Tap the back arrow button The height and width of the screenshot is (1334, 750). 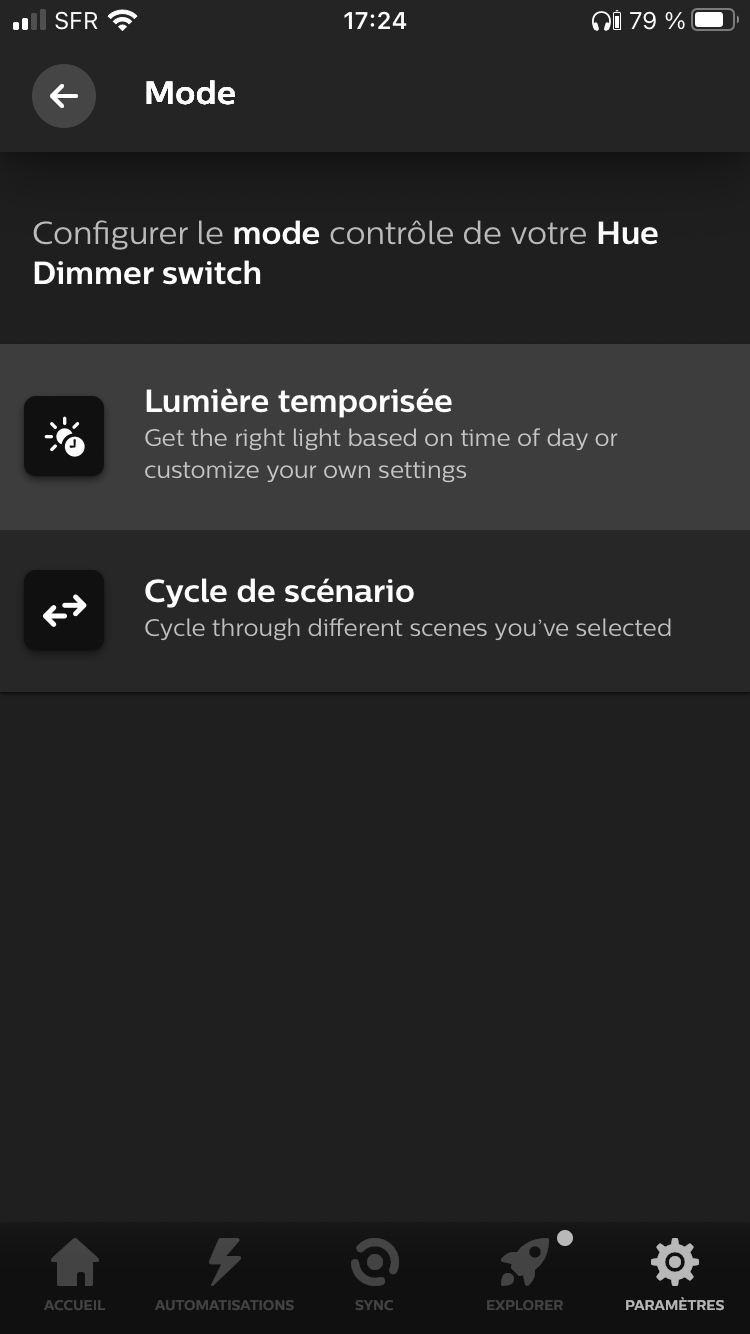(x=64, y=95)
